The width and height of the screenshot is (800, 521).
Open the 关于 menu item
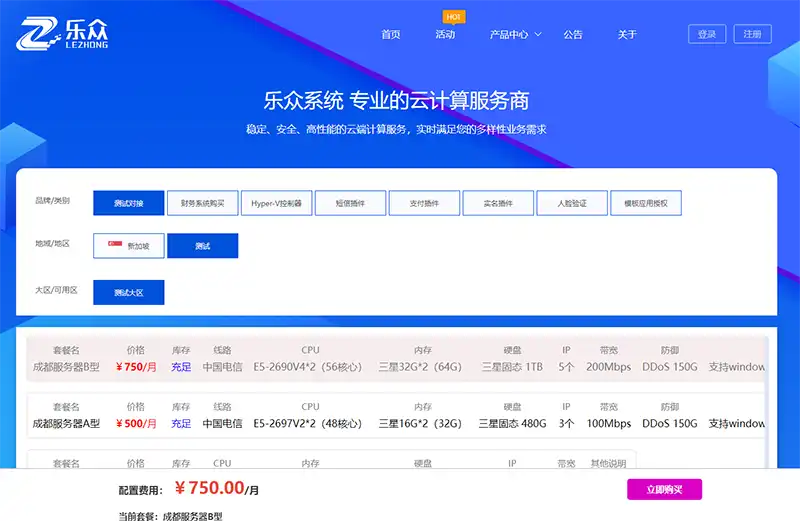(x=627, y=34)
